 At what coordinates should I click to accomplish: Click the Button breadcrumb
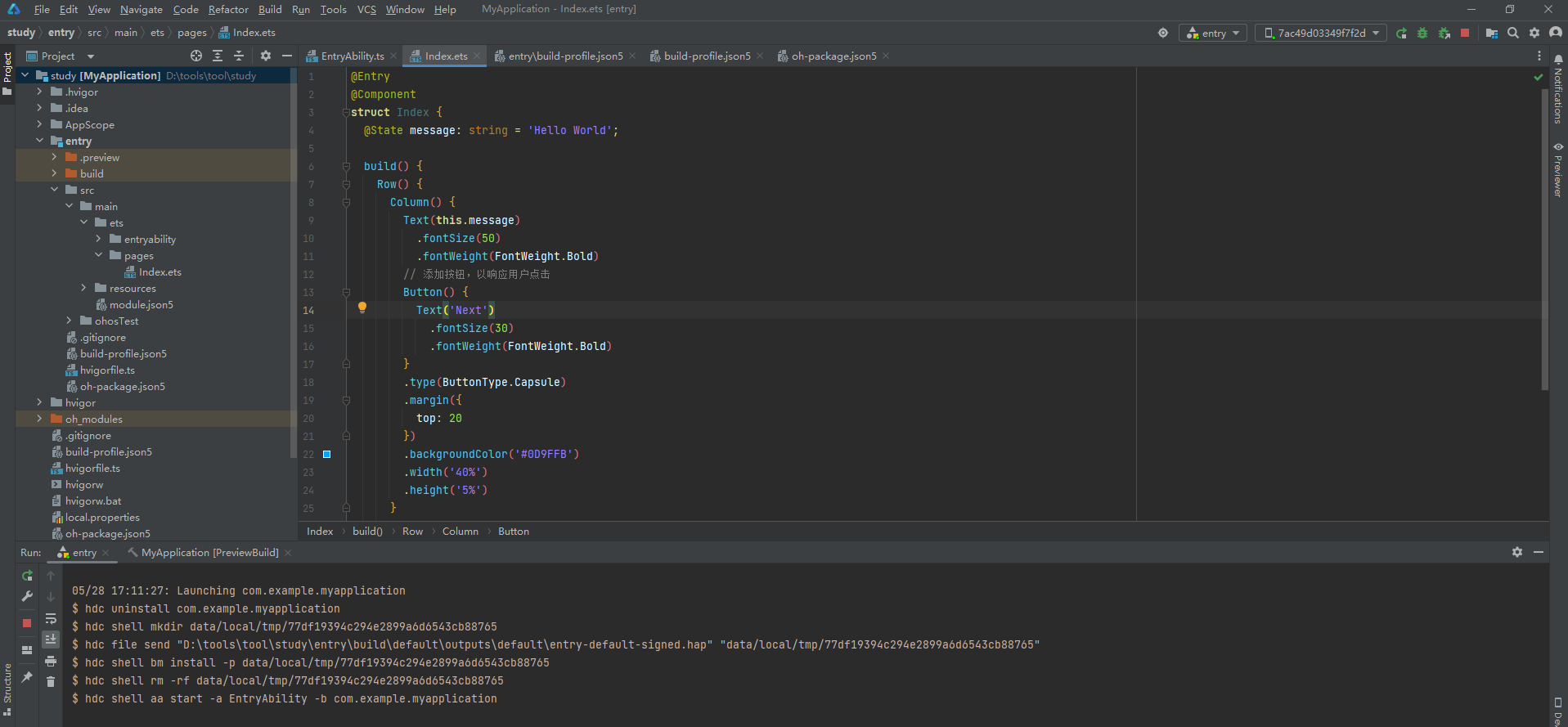tap(514, 532)
